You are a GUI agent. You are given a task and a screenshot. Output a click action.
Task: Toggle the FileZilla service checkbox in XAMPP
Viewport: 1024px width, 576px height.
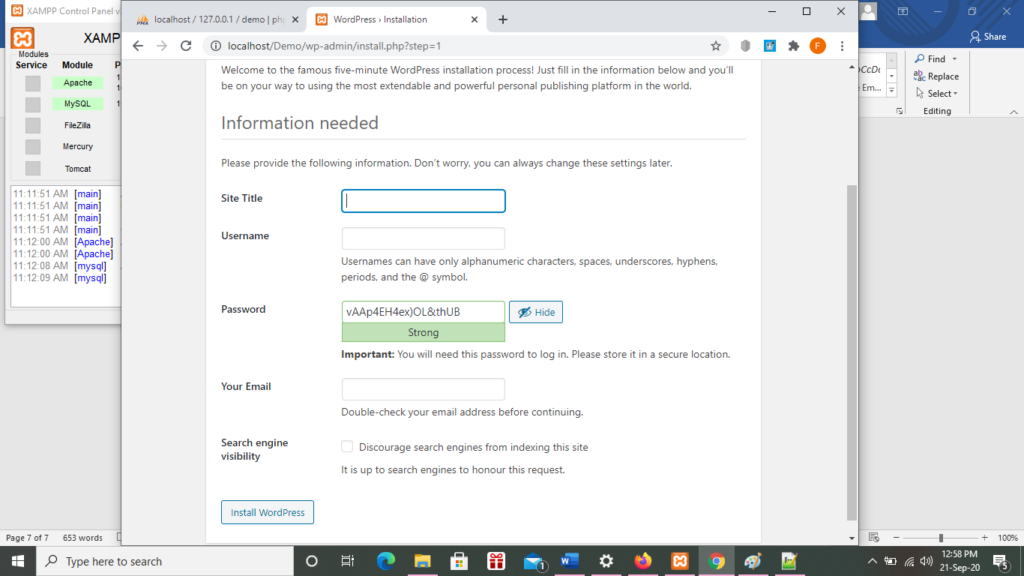33,125
